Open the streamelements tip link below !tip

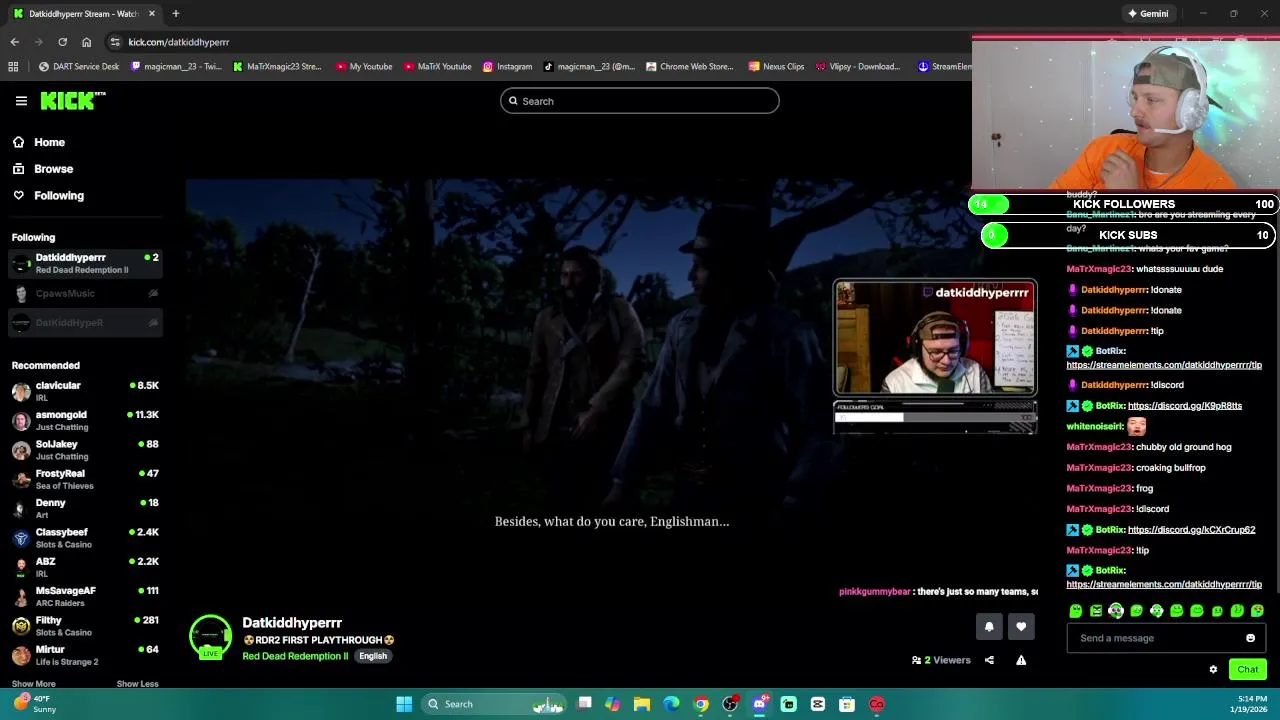(x=1164, y=584)
